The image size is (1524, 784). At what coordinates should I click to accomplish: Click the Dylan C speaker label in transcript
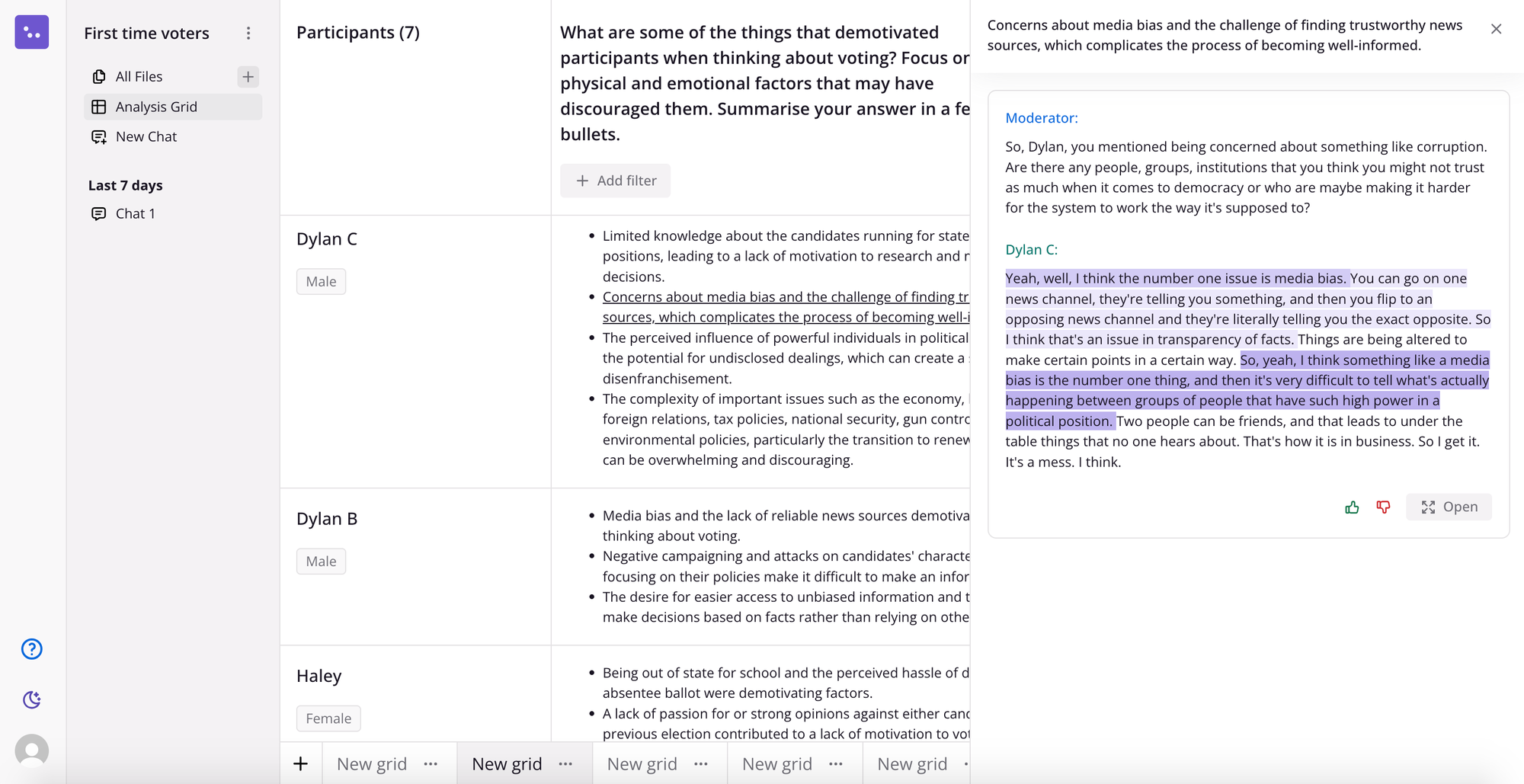[x=1031, y=249]
